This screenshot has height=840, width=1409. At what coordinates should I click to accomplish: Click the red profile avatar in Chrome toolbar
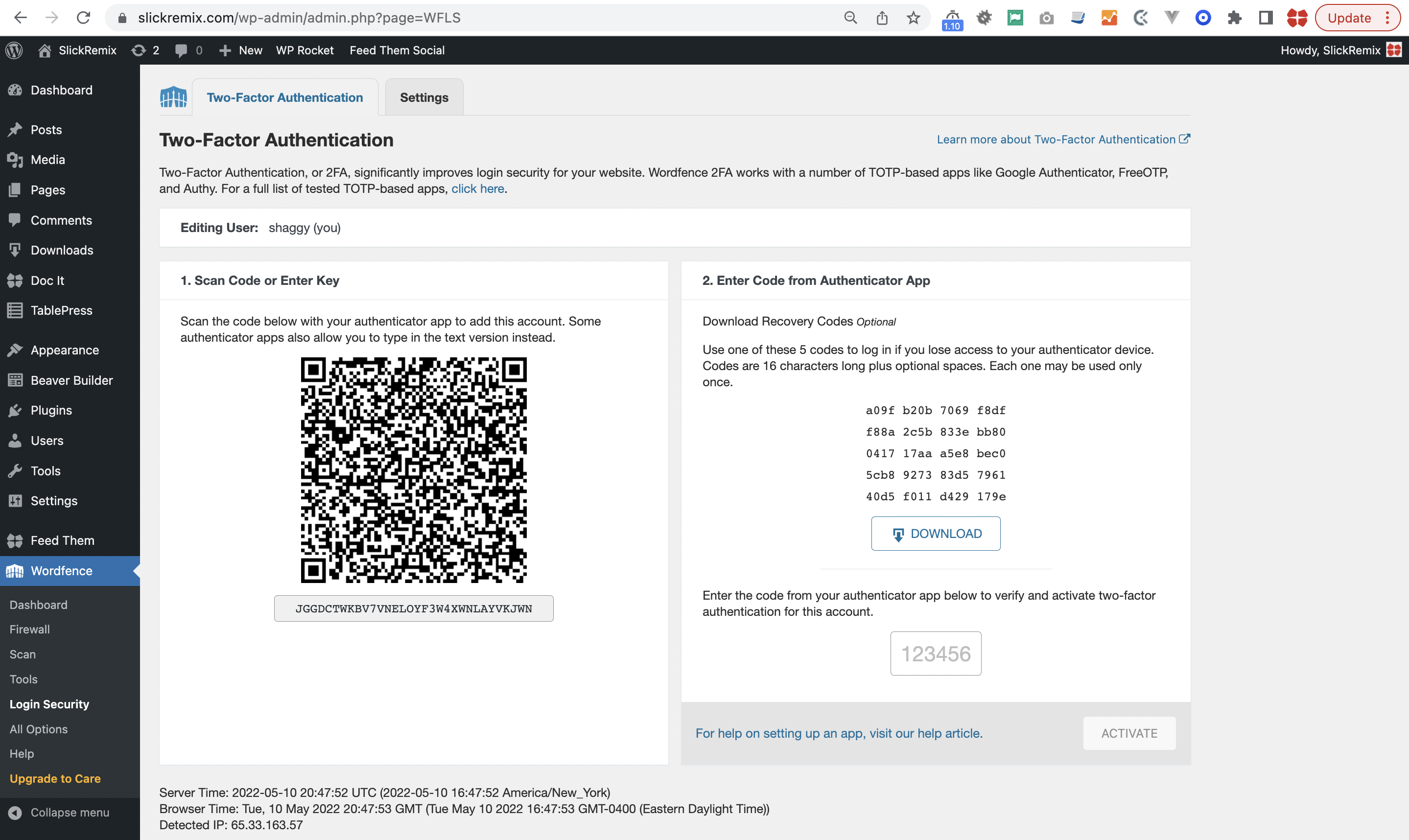point(1297,18)
